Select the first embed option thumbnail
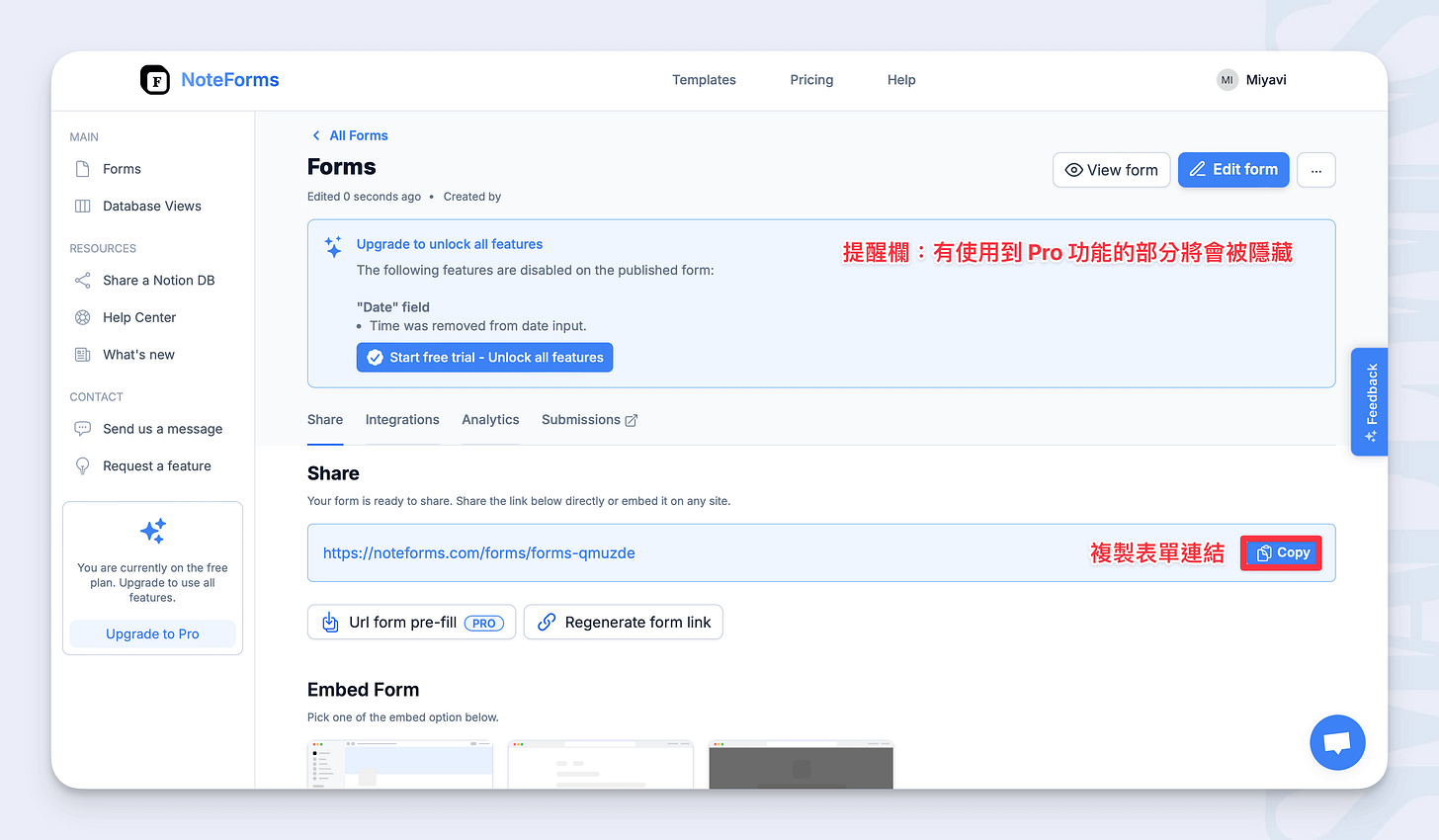The image size is (1439, 840). (400, 764)
